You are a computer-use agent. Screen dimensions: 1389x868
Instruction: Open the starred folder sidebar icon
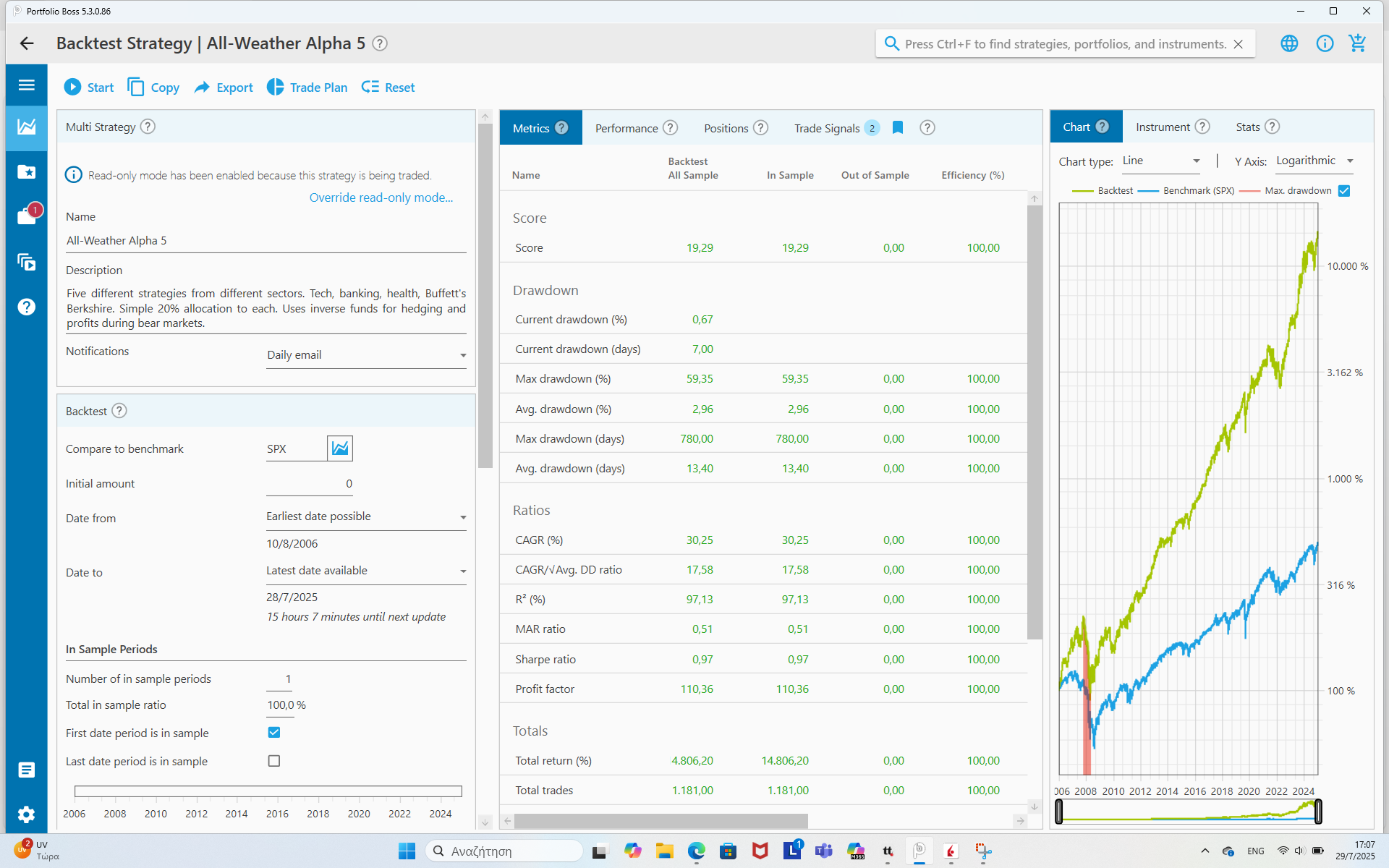(x=27, y=171)
